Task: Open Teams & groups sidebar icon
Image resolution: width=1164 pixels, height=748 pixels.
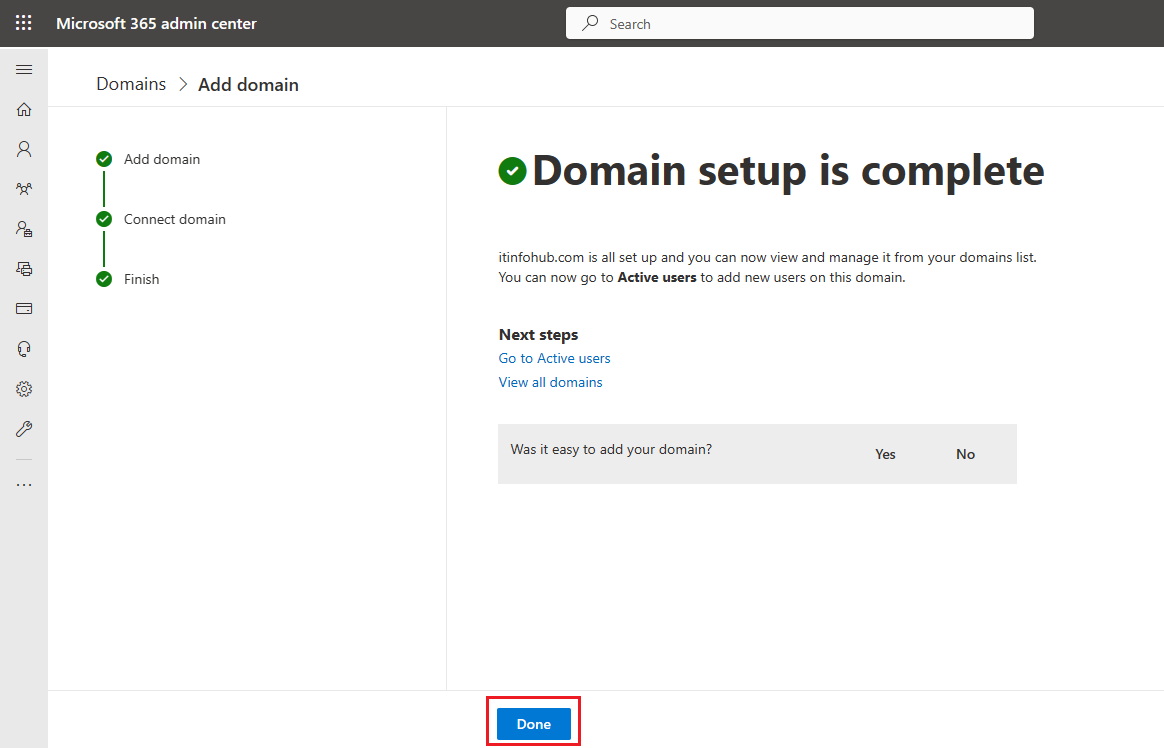Action: 24,189
